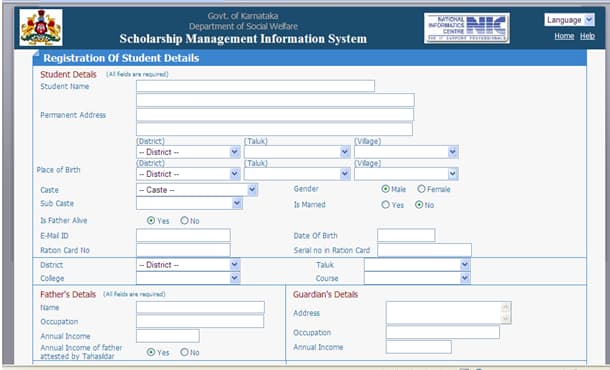
Task: Expand the College dropdown
Action: point(188,278)
